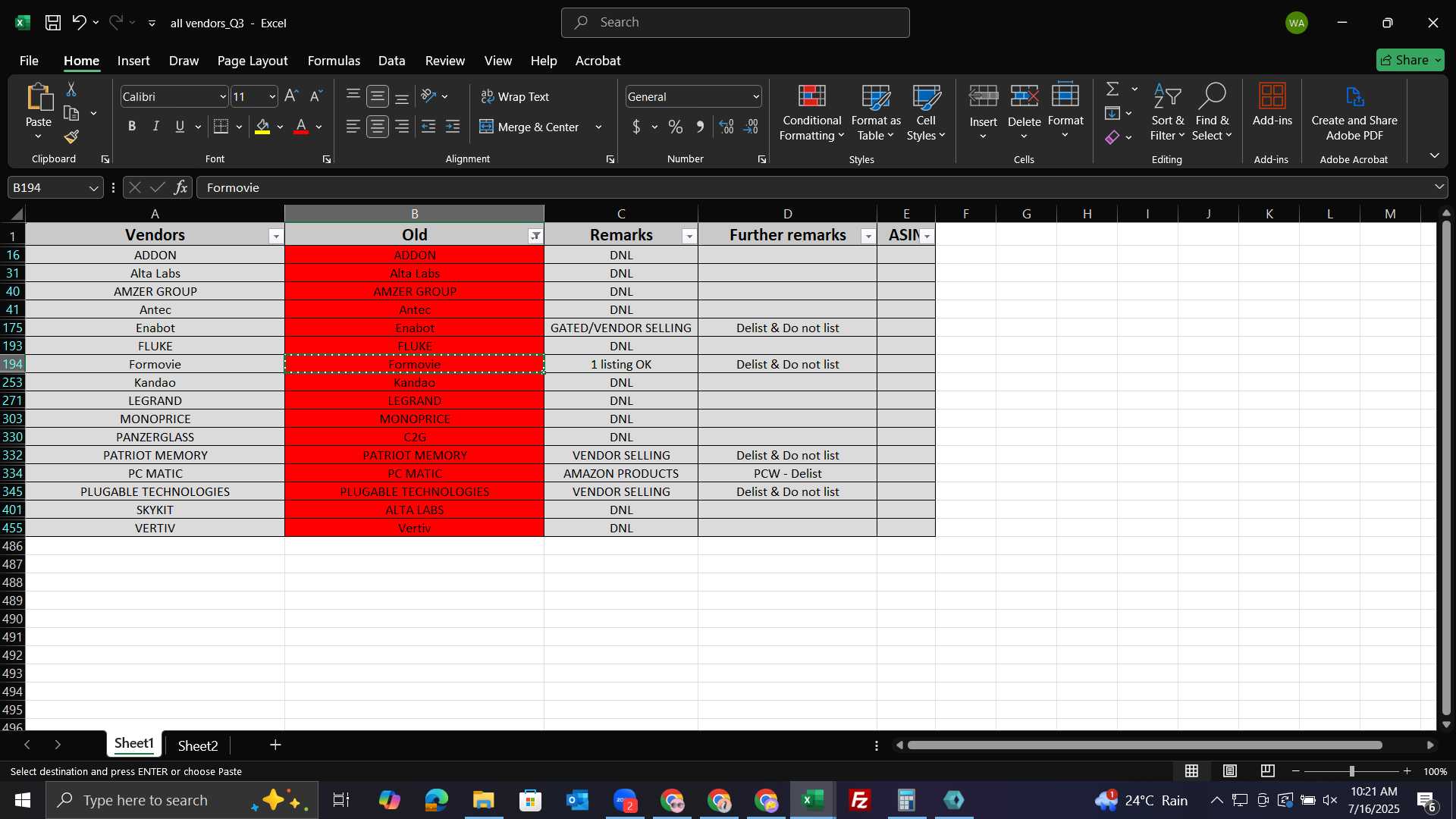Viewport: 1456px width, 819px height.
Task: Switch to Sheet2 tab
Action: click(198, 745)
